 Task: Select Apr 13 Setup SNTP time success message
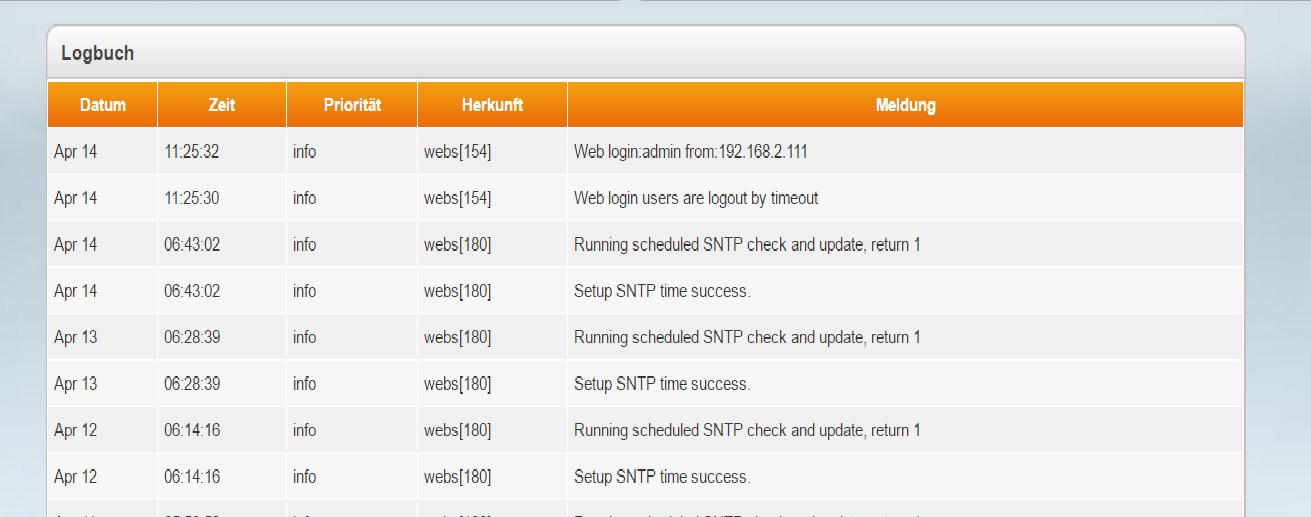(x=661, y=384)
